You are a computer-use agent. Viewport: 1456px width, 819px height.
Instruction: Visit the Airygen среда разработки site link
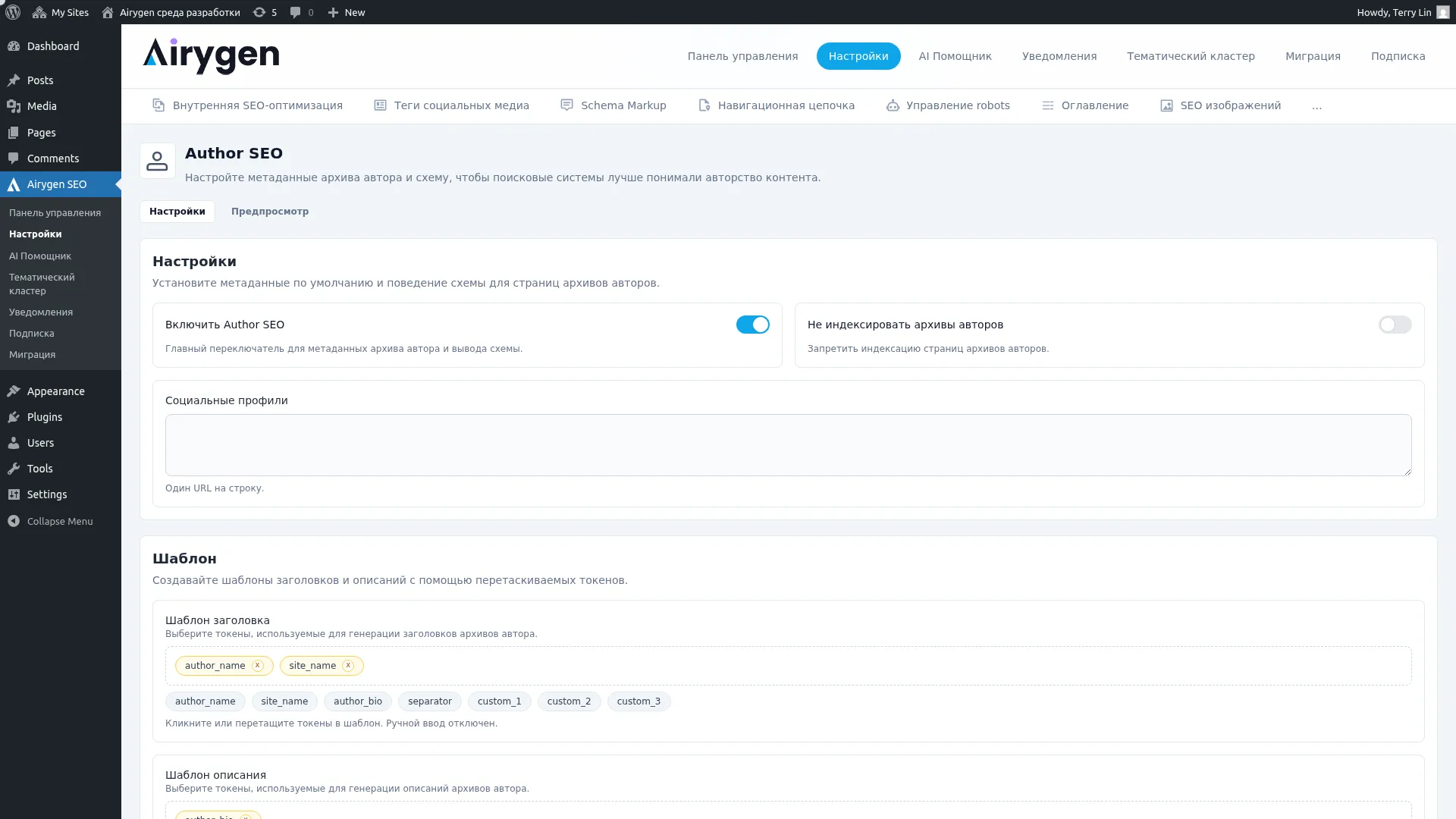(x=171, y=12)
